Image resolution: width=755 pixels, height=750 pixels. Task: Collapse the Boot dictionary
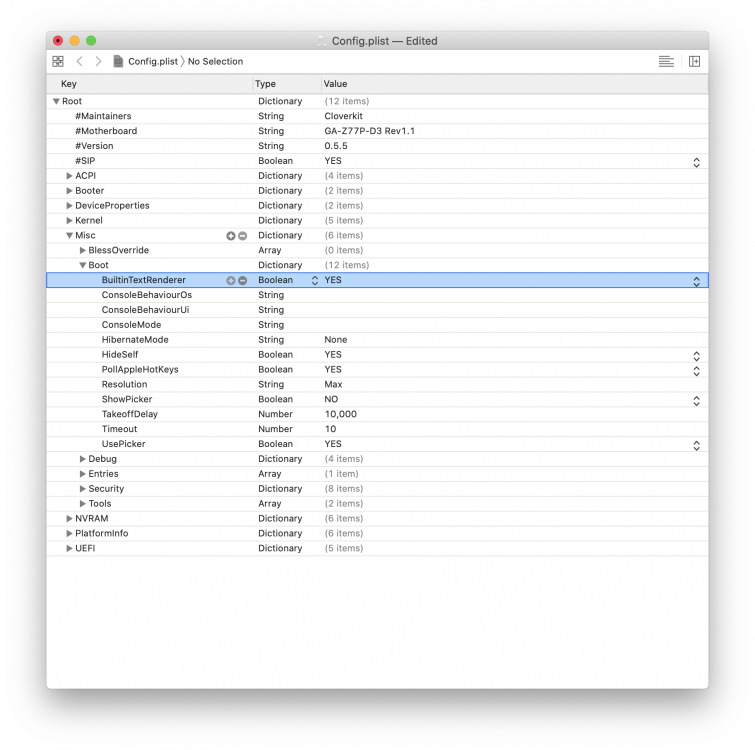tap(83, 266)
